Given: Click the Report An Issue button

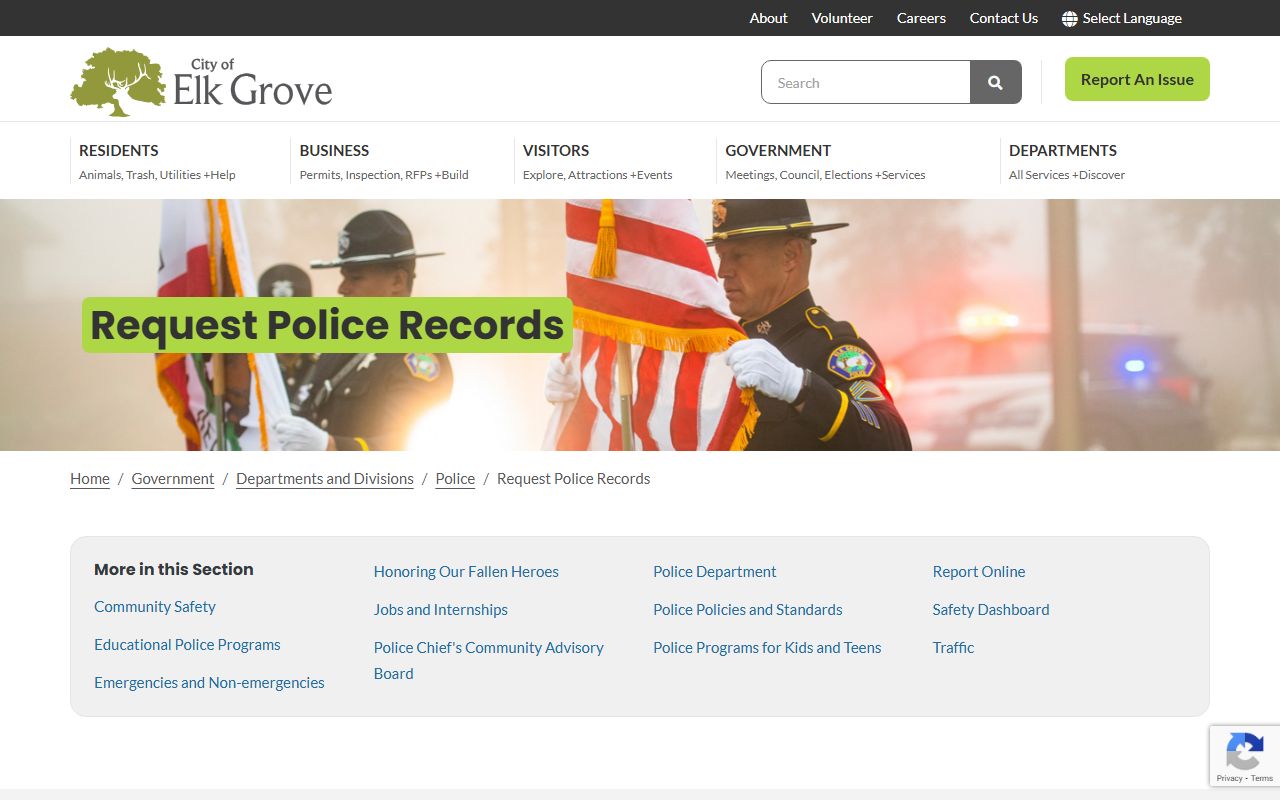Looking at the screenshot, I should click(x=1137, y=79).
